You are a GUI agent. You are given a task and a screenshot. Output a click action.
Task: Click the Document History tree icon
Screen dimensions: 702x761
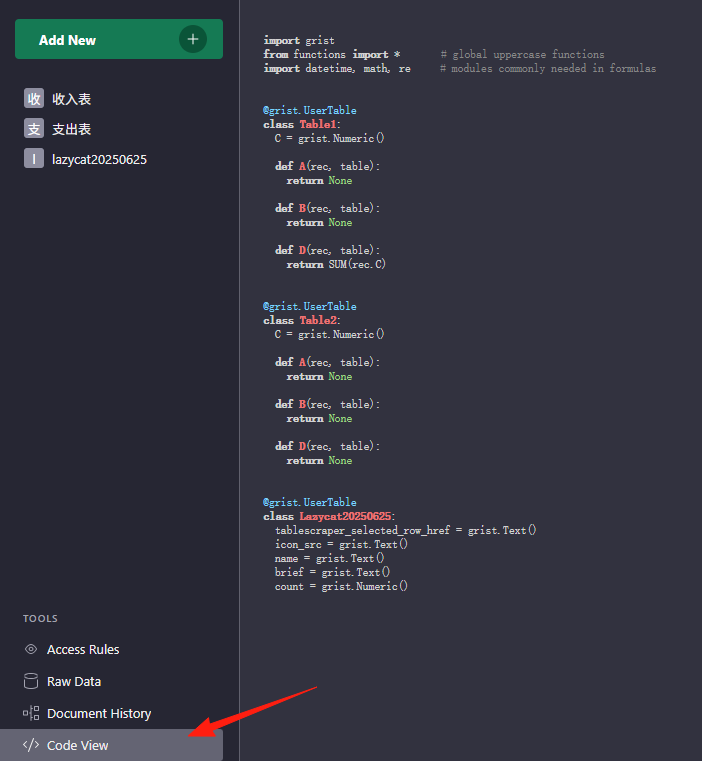(x=31, y=713)
